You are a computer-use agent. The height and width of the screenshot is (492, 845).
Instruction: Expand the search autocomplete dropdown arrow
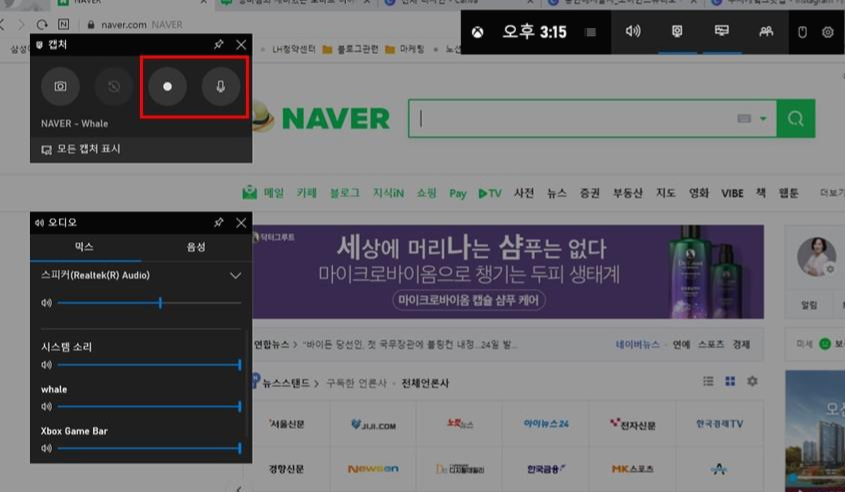(x=763, y=119)
